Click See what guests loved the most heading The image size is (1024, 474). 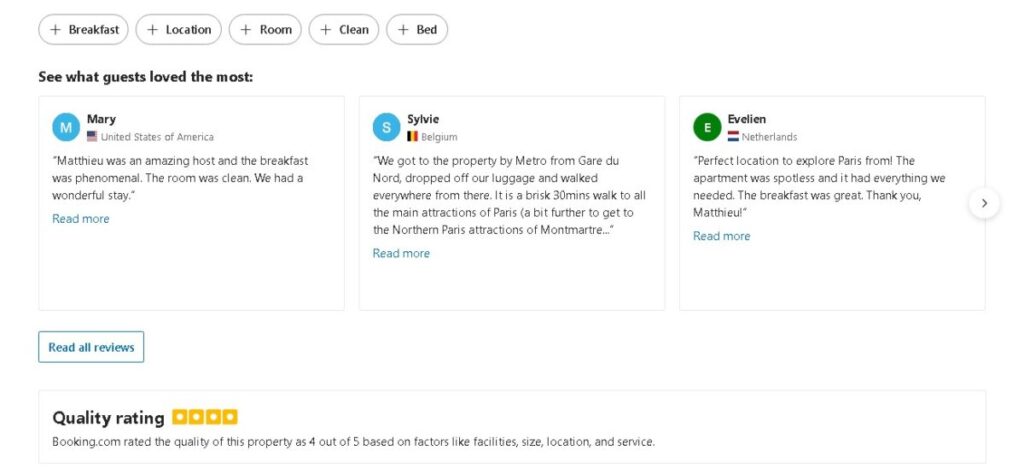point(146,77)
